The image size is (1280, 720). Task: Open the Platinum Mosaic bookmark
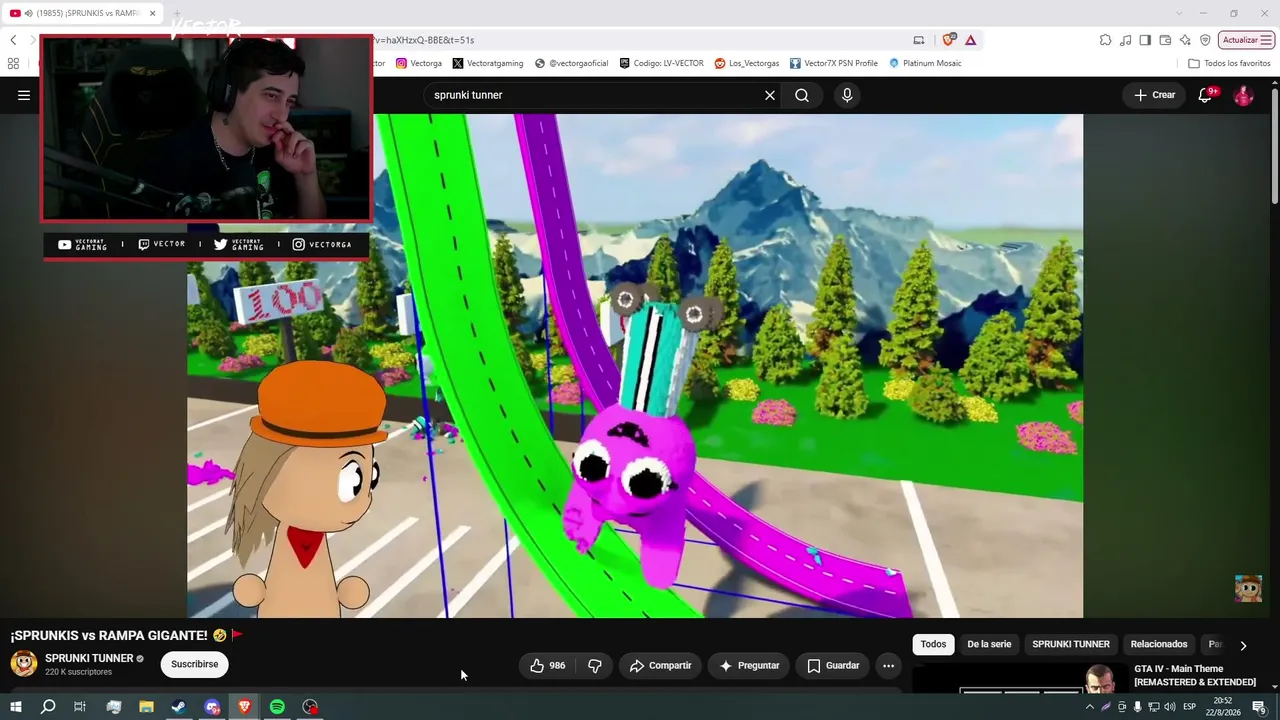925,63
